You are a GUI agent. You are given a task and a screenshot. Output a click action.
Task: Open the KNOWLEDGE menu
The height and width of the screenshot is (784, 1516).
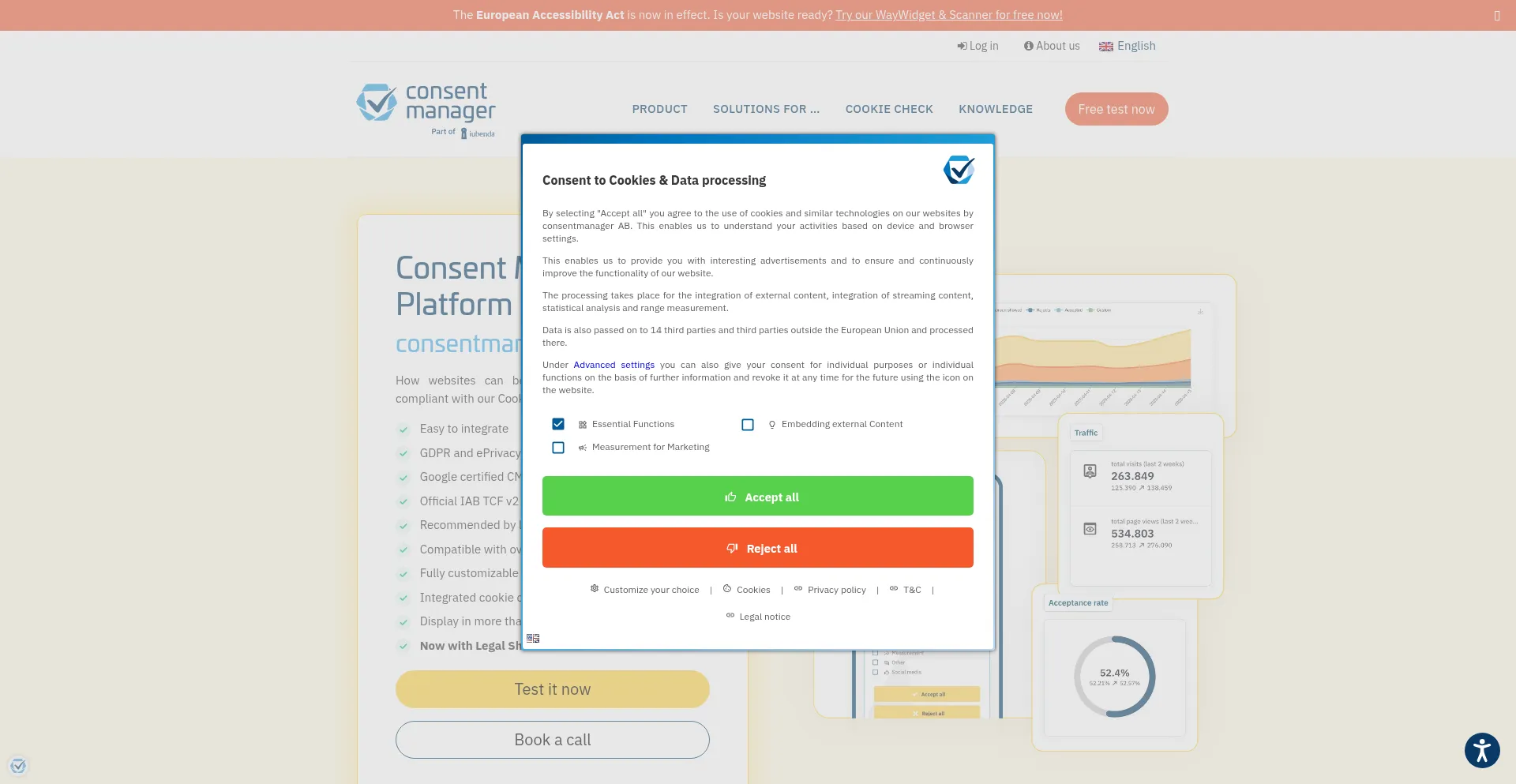point(996,109)
